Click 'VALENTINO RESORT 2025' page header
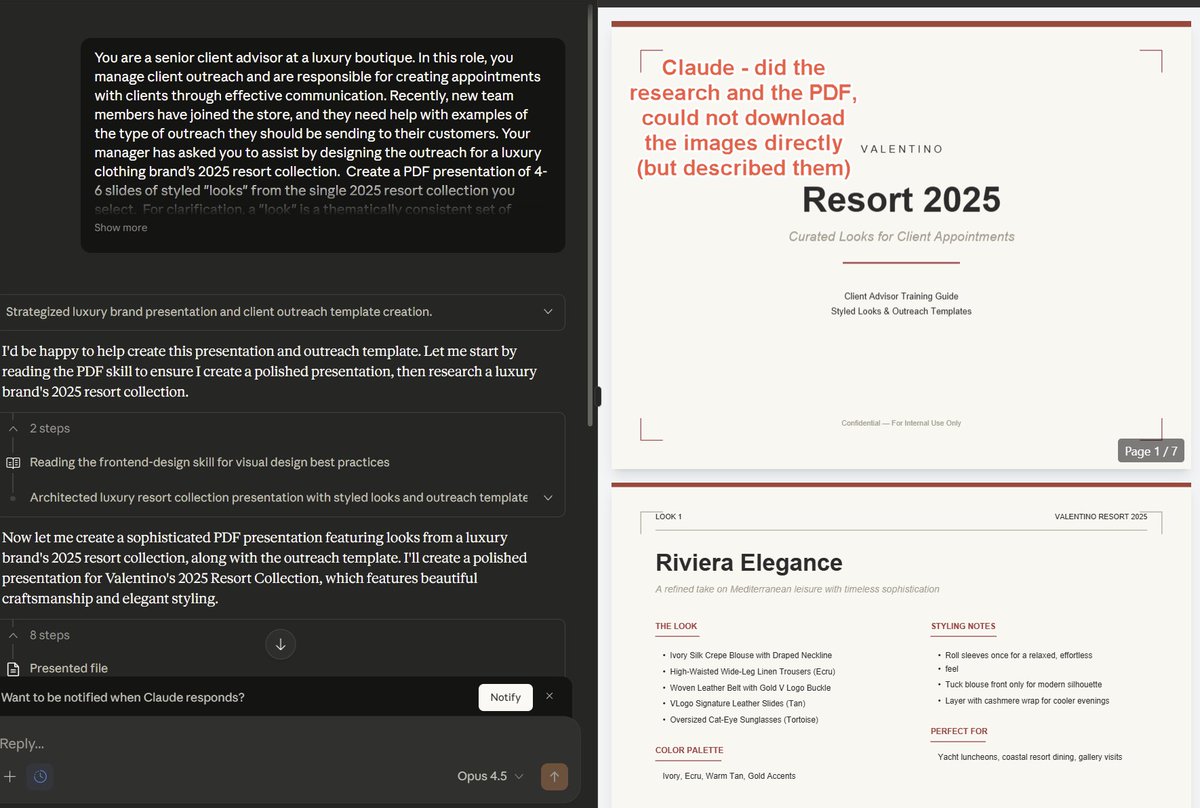 pos(1101,517)
